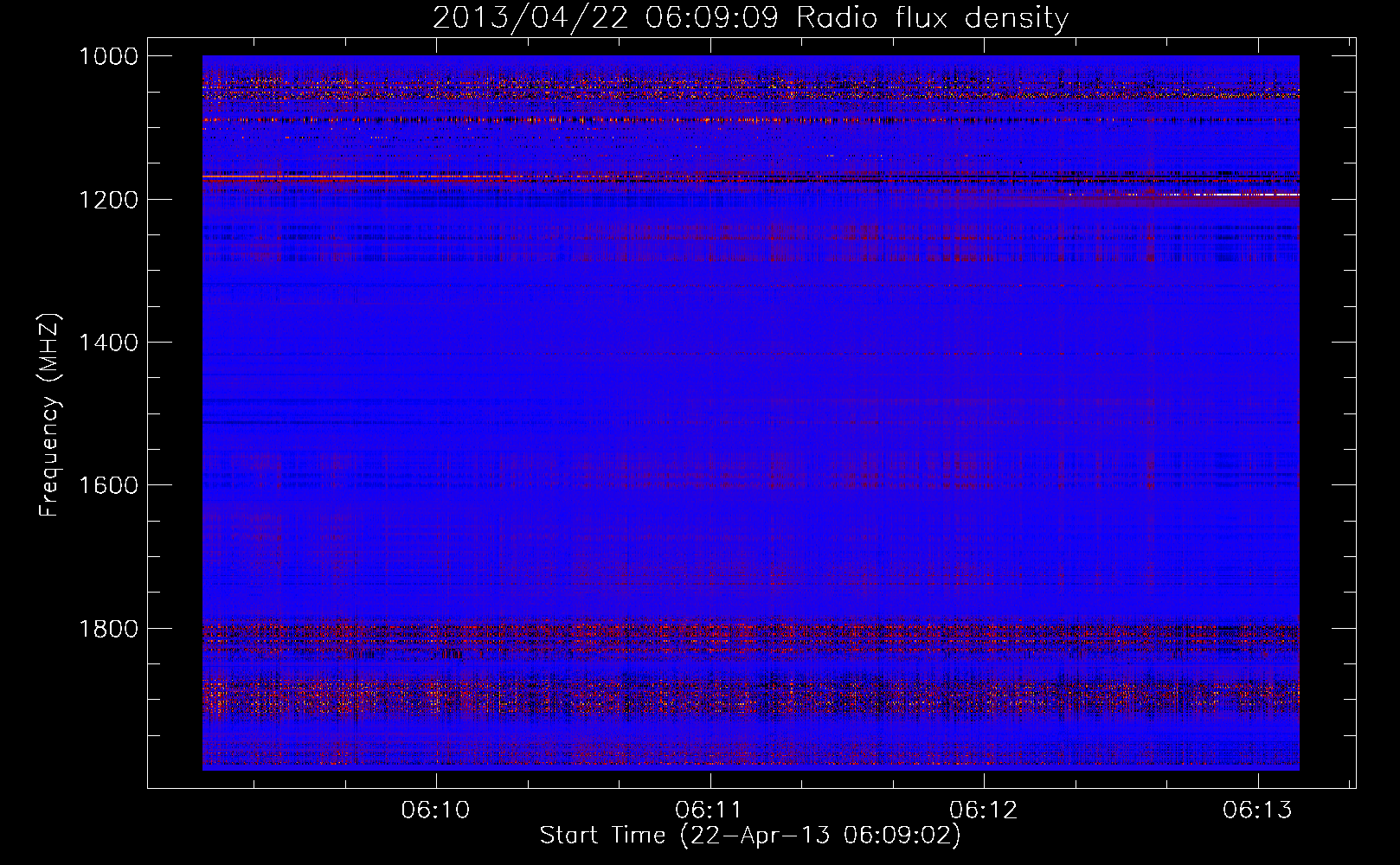Click the 06:13 time tick label
Viewport: 1400px width, 865px height.
click(1257, 810)
